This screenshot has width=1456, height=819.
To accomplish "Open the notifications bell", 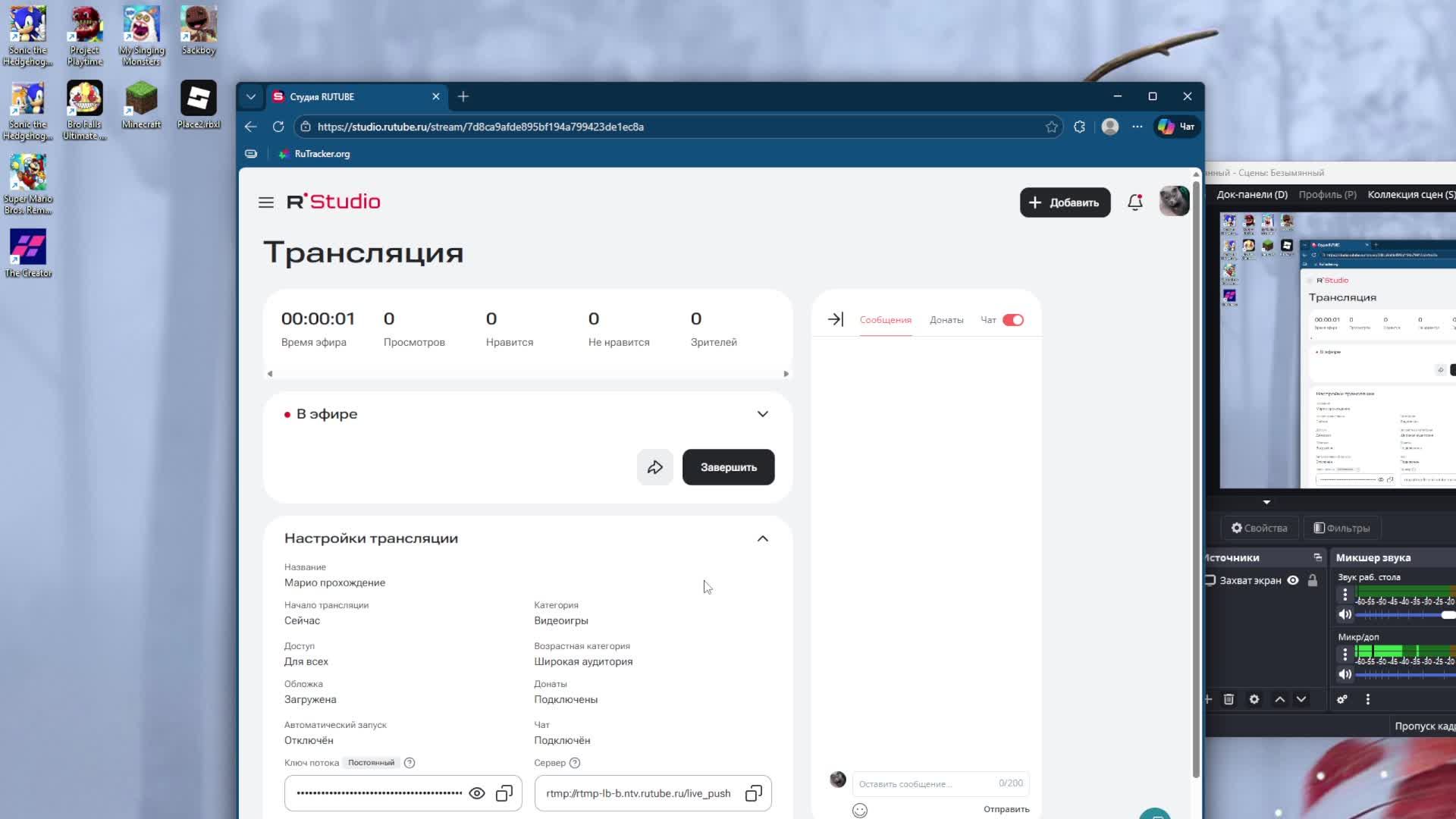I will (1134, 202).
